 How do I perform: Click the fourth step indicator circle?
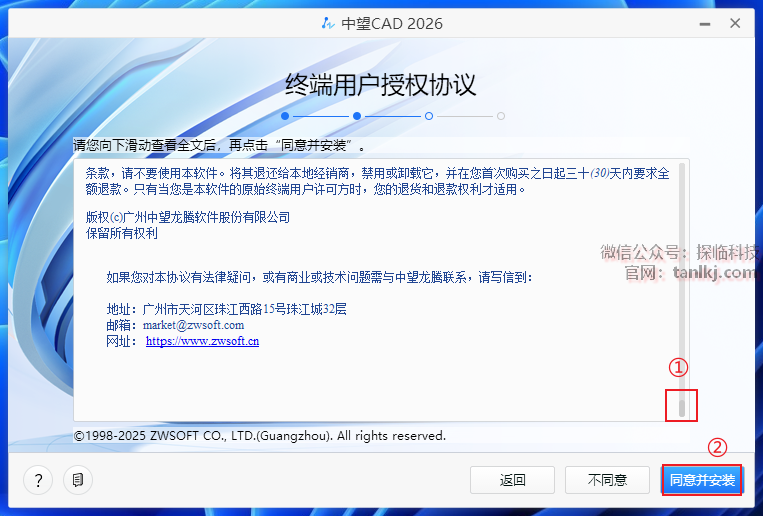501,116
